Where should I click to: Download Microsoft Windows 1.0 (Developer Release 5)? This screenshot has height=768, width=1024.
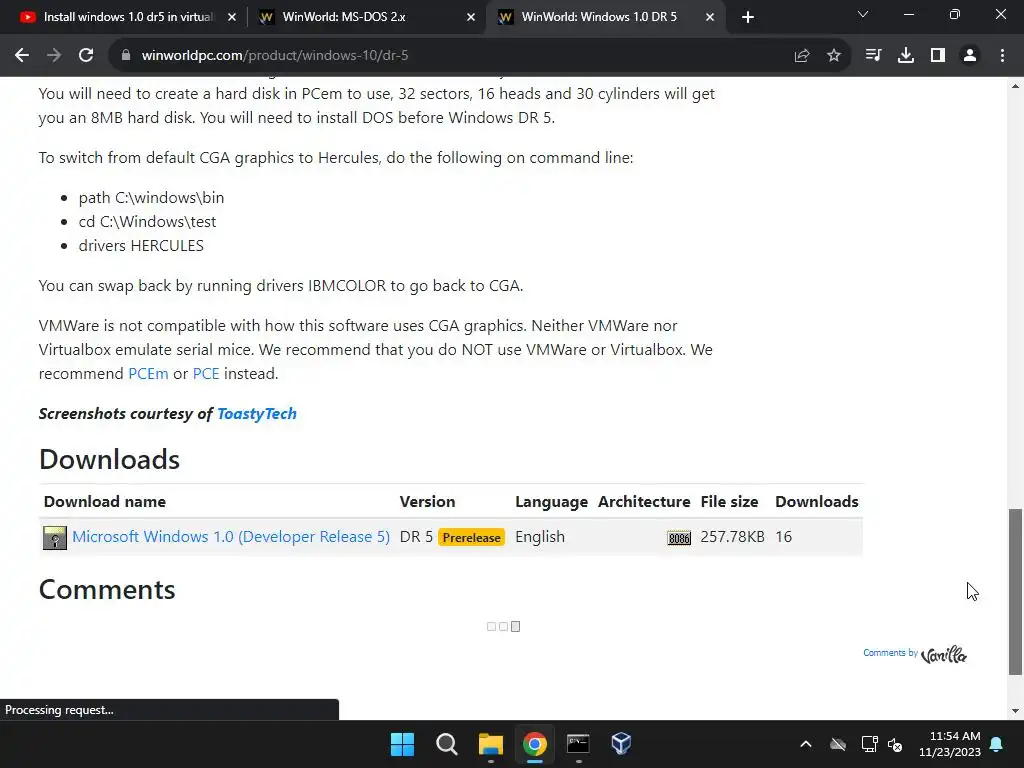pos(231,537)
